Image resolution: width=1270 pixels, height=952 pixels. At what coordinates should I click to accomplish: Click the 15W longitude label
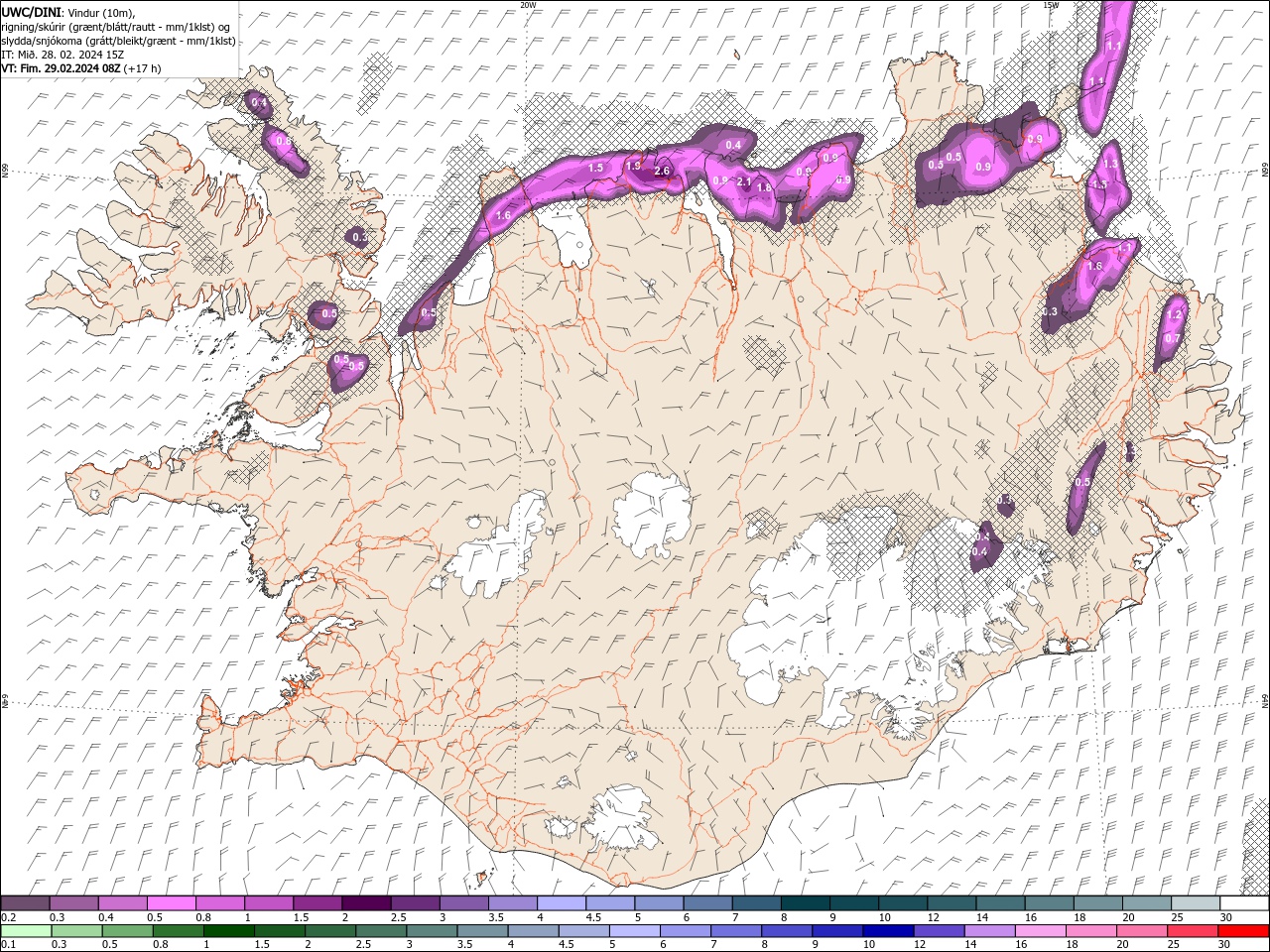(x=1051, y=5)
